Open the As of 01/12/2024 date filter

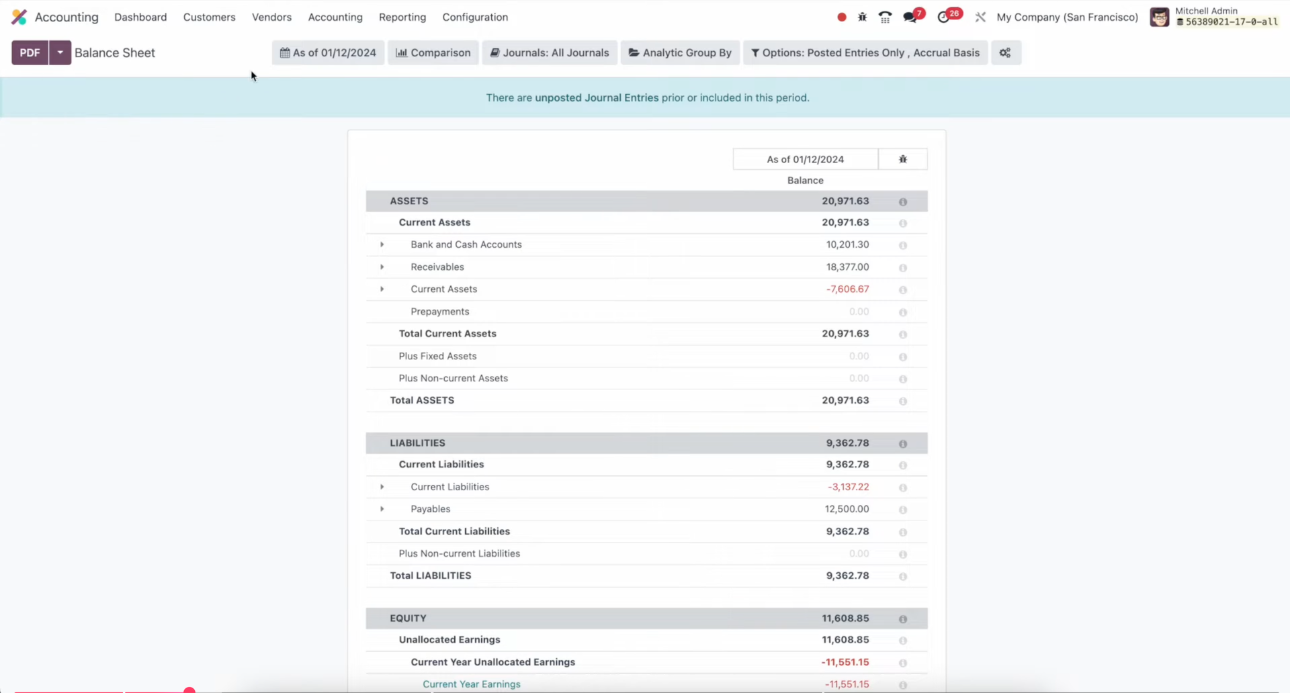[x=328, y=53]
